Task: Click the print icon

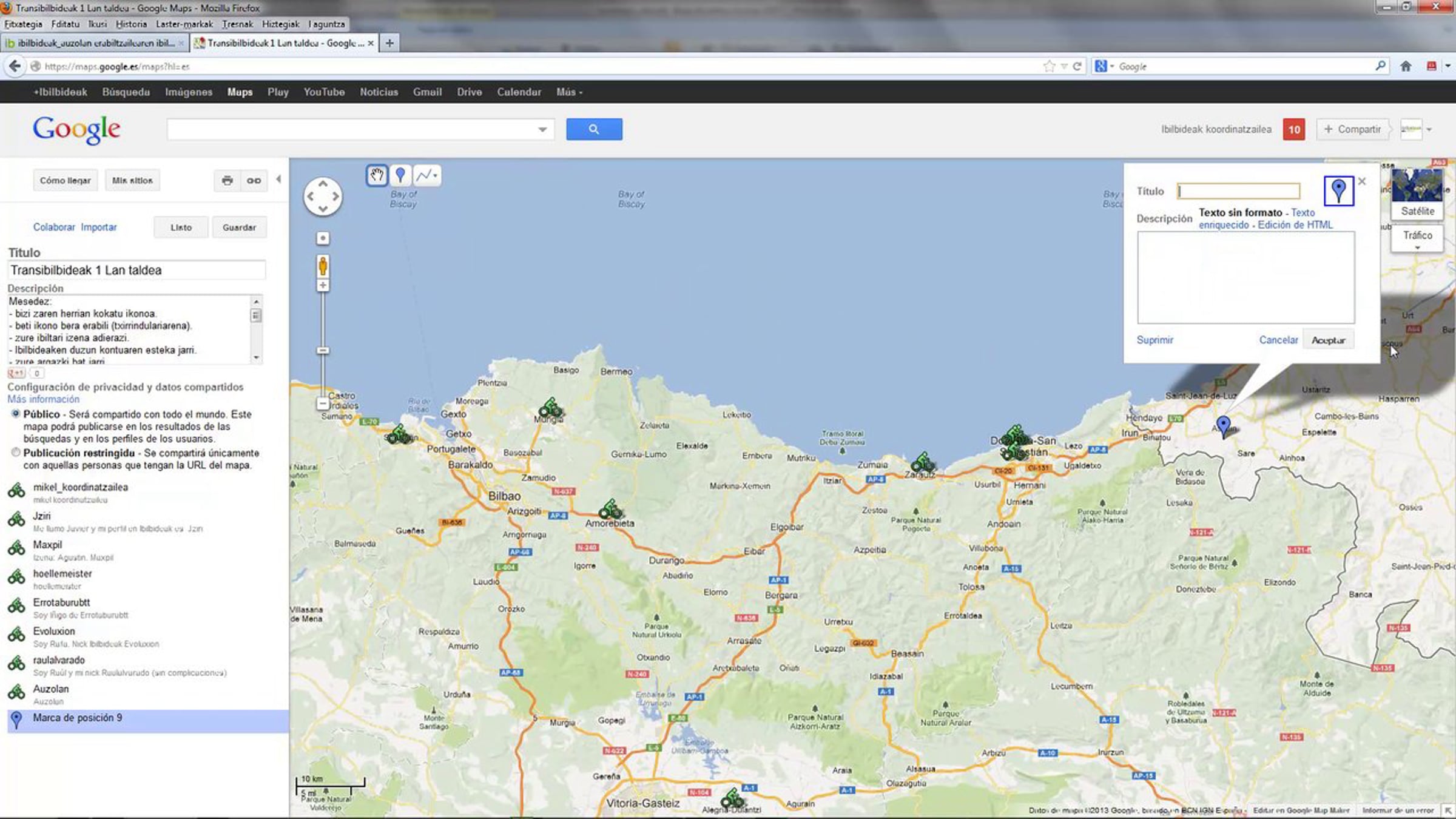Action: (x=227, y=181)
